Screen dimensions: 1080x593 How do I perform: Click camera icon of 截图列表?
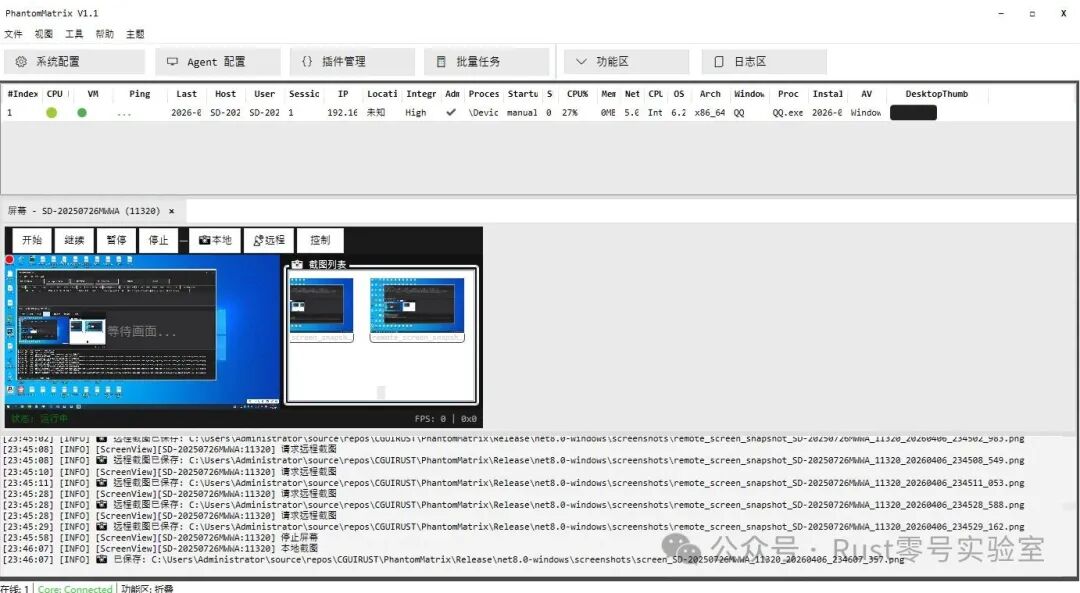[298, 264]
